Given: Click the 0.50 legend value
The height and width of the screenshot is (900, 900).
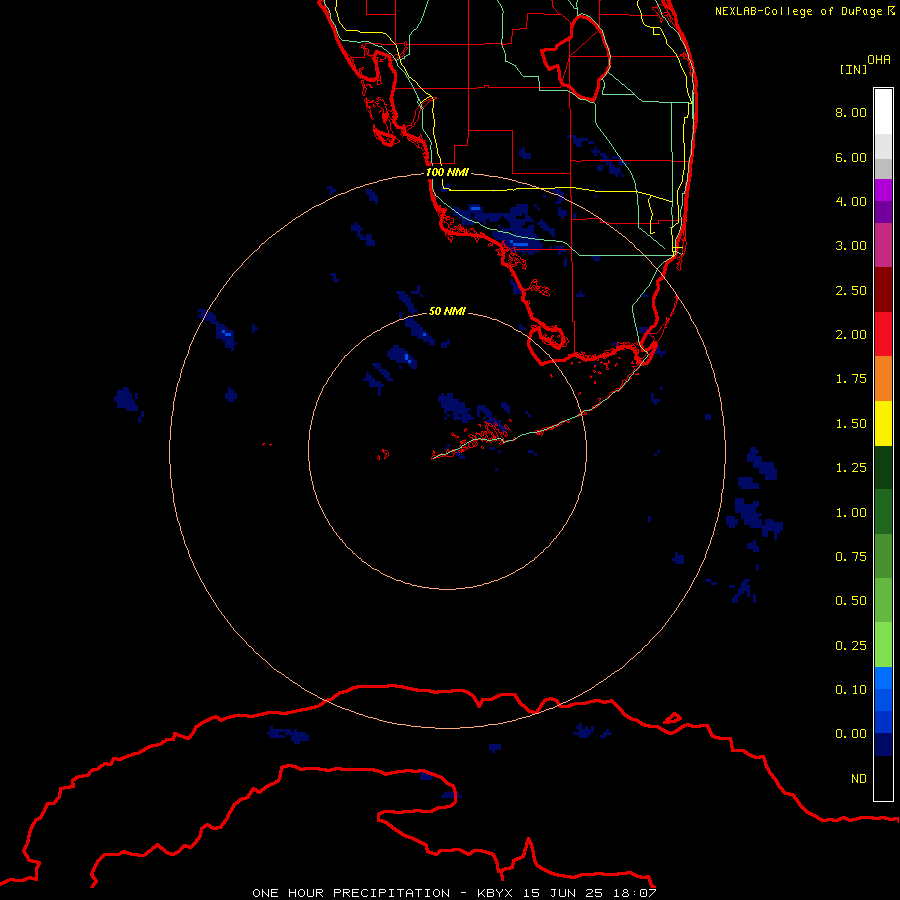Looking at the screenshot, I should click(851, 601).
